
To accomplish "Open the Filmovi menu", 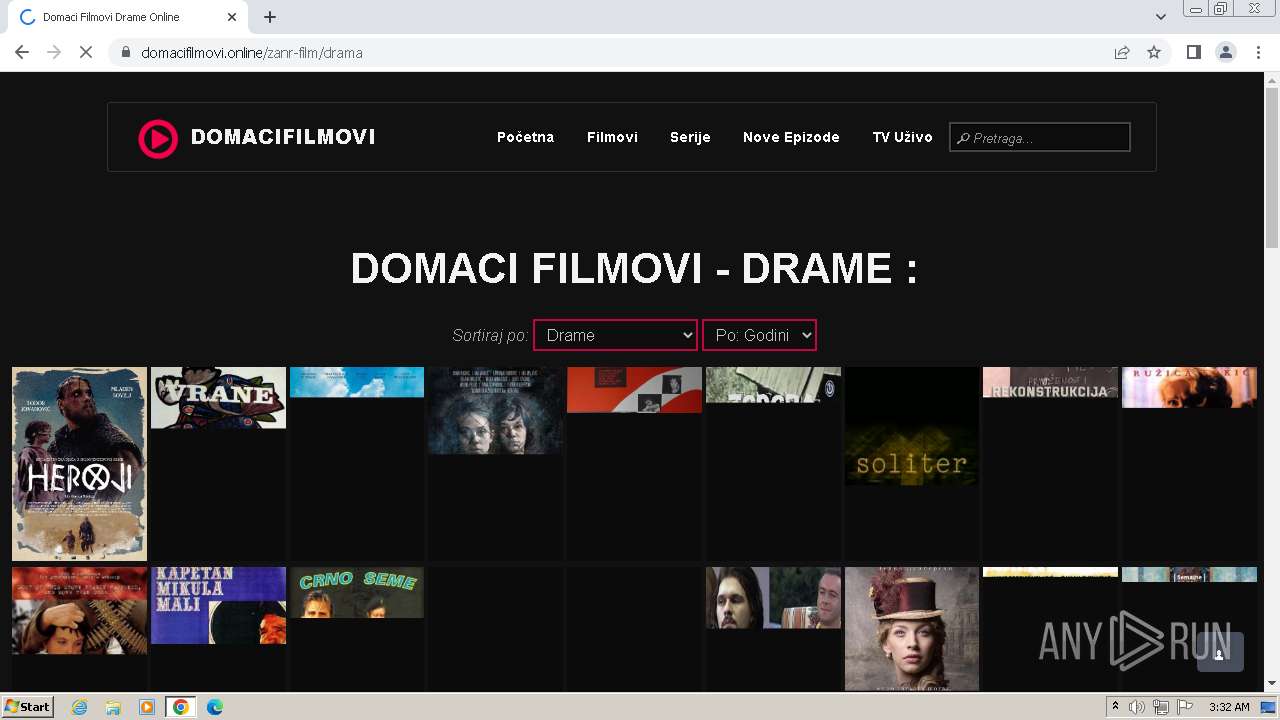I will [x=612, y=137].
